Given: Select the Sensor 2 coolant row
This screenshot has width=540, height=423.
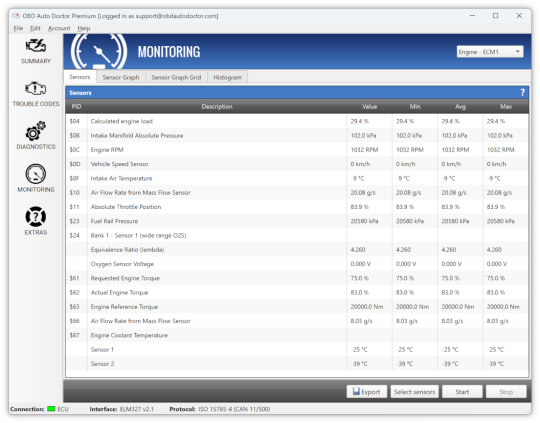Looking at the screenshot, I should (x=297, y=364).
